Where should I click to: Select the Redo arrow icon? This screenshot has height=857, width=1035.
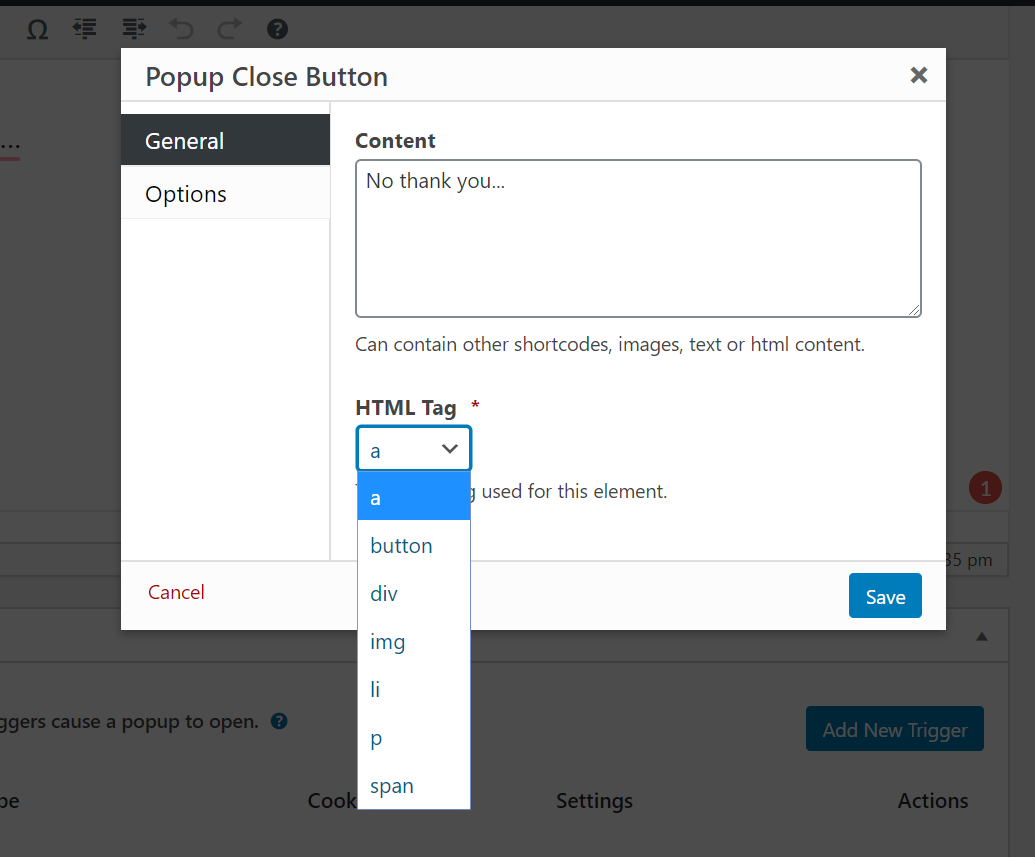(228, 30)
